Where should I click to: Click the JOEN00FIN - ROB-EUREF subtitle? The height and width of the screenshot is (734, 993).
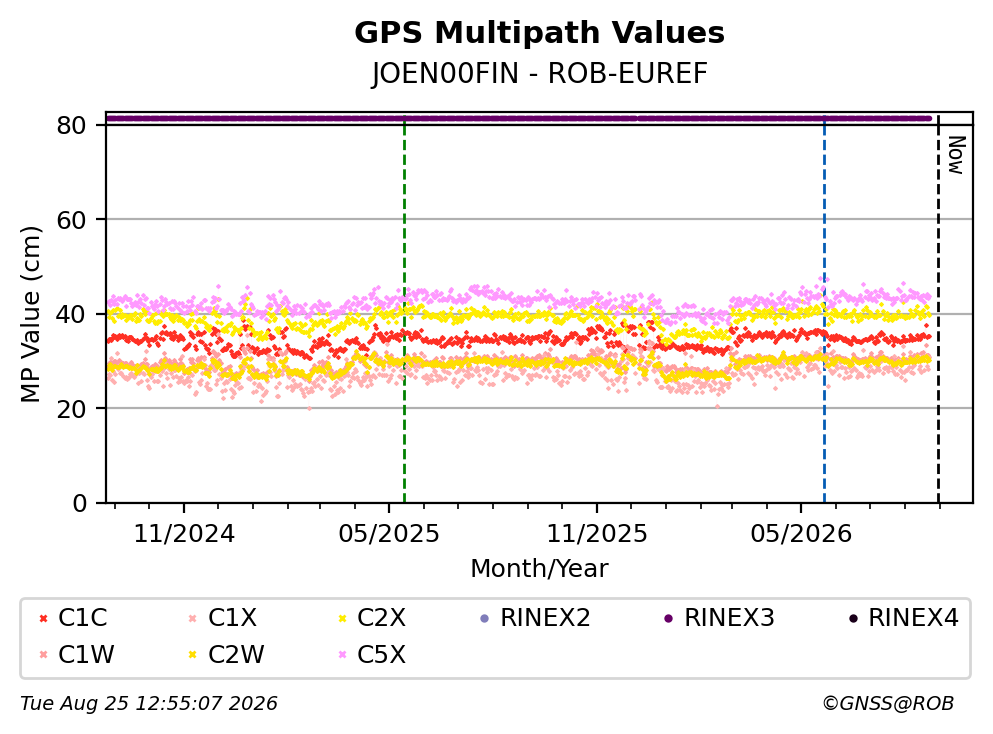coord(539,73)
